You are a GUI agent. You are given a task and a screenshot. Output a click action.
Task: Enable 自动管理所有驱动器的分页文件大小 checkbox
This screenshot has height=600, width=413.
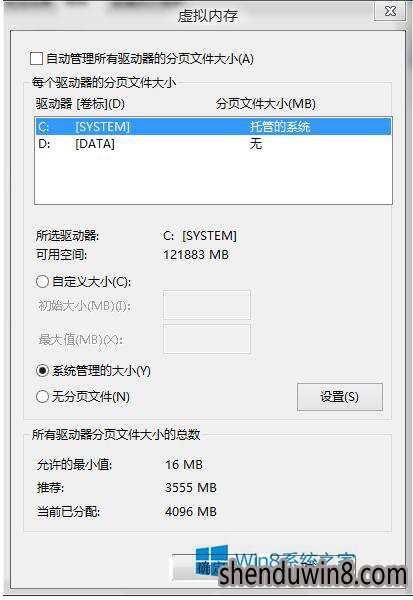(x=36, y=59)
